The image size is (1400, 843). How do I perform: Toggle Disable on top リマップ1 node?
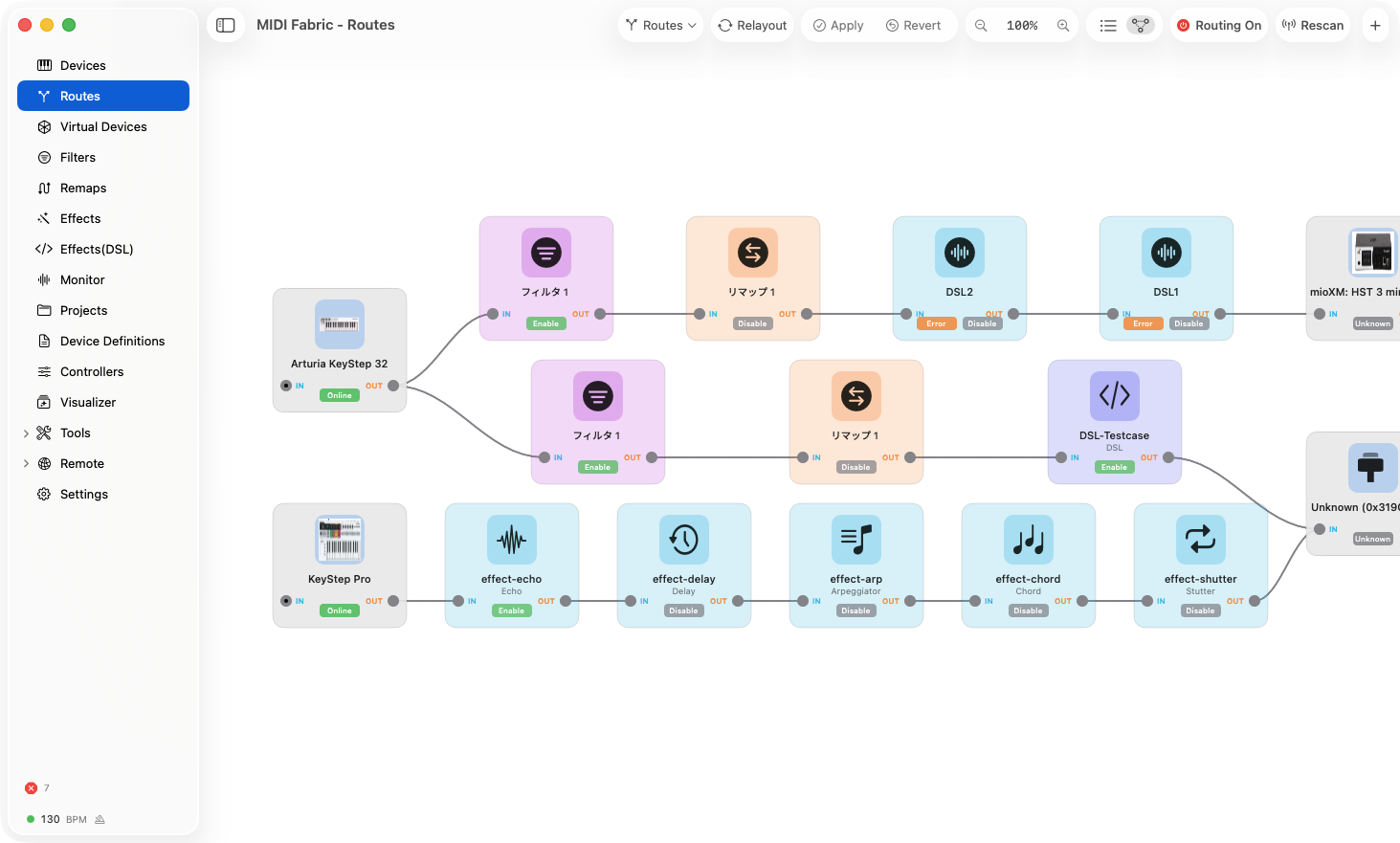coord(753,323)
